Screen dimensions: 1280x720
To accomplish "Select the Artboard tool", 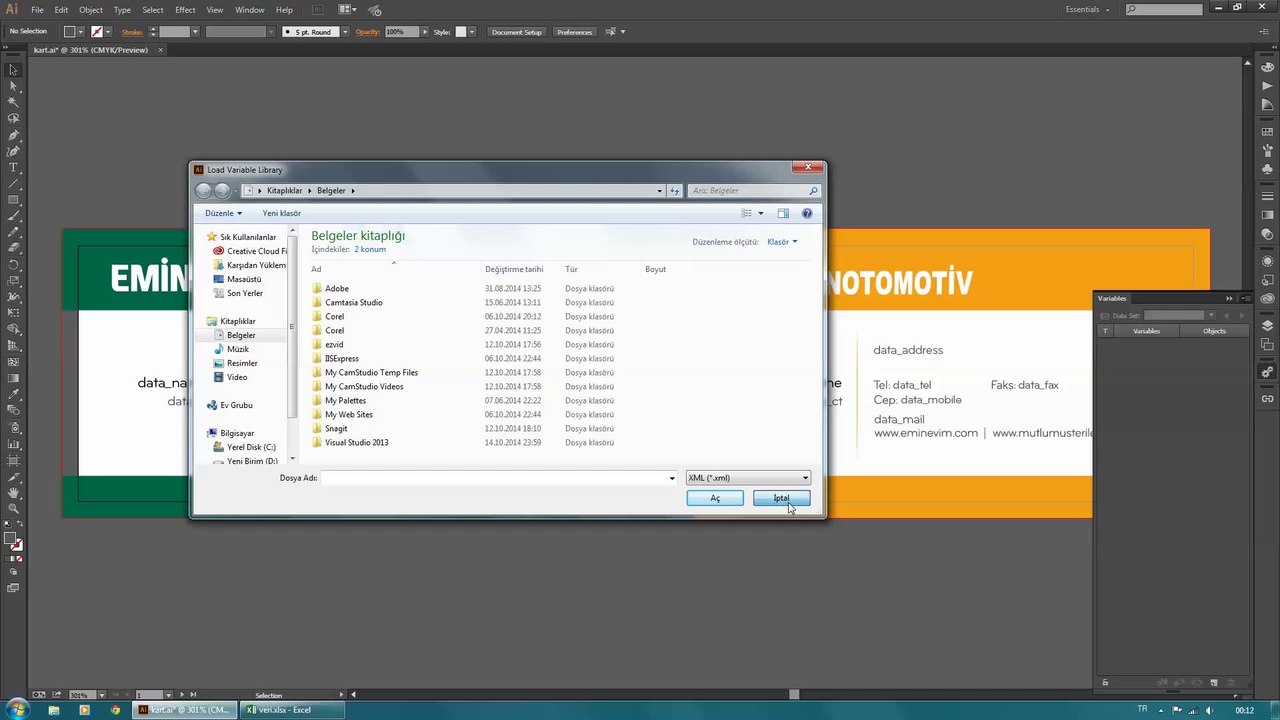I will coord(14,459).
